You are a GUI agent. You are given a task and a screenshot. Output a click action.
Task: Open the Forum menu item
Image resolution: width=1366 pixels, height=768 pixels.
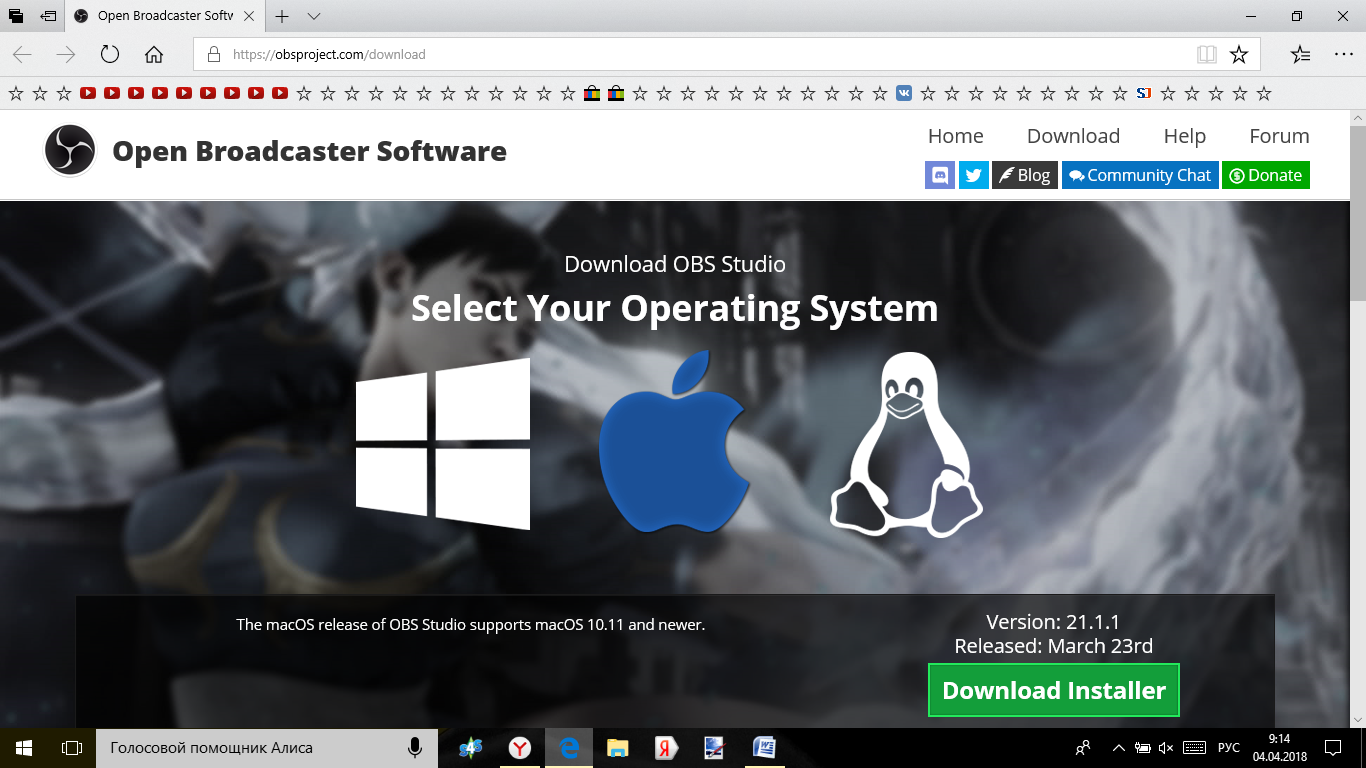coord(1279,136)
